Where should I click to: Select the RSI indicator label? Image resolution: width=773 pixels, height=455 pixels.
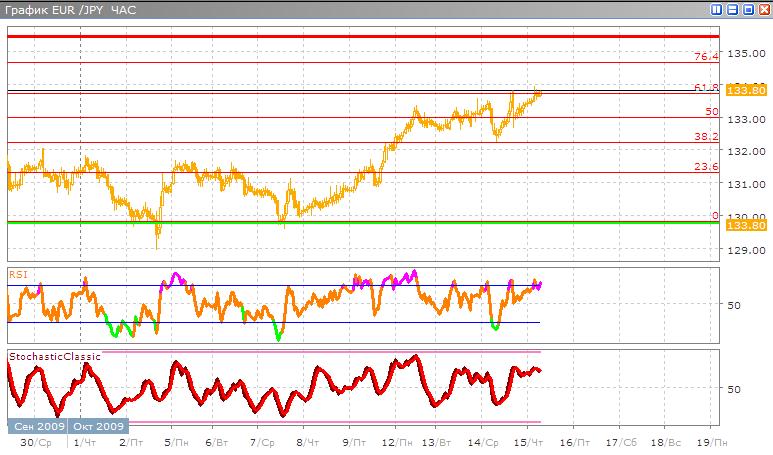coord(18,272)
